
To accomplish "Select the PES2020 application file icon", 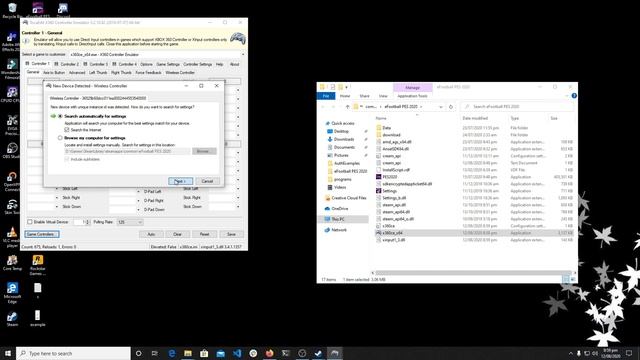I will 378,177.
